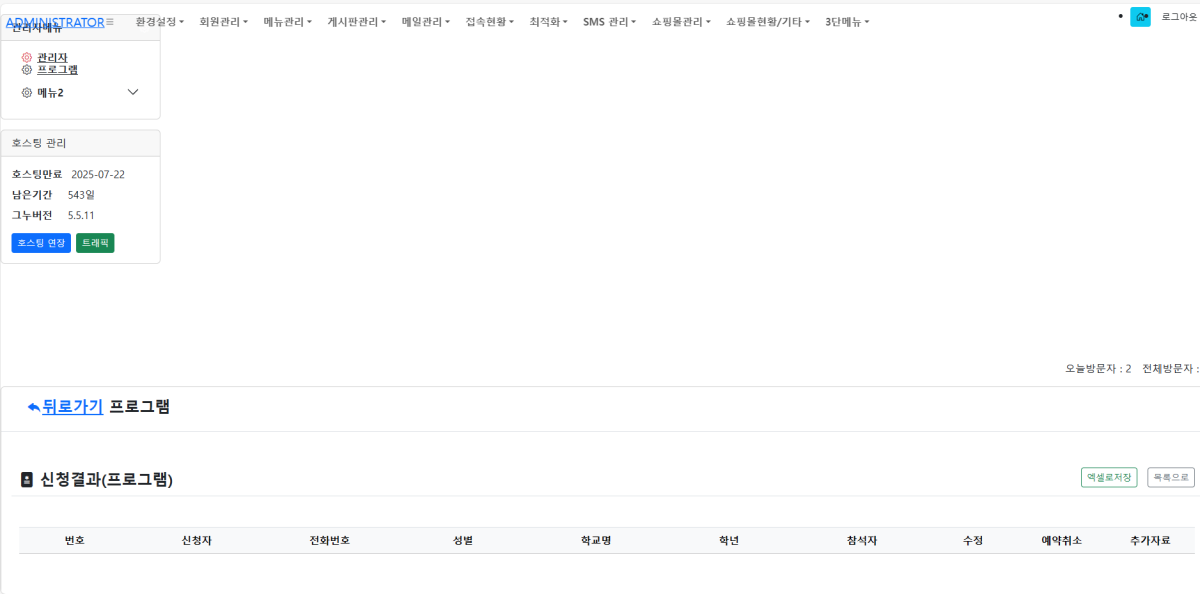Click the 예약취소 column header

click(x=1062, y=540)
